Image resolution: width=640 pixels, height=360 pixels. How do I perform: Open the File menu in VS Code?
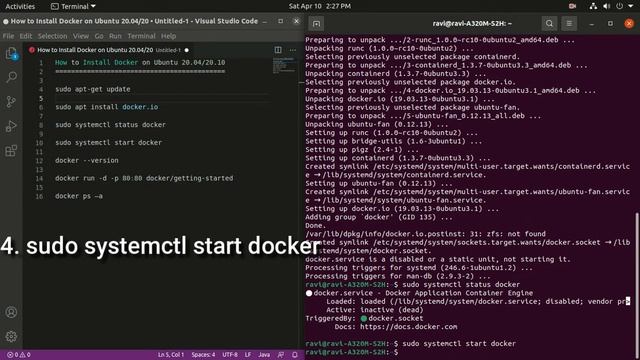[8, 36]
